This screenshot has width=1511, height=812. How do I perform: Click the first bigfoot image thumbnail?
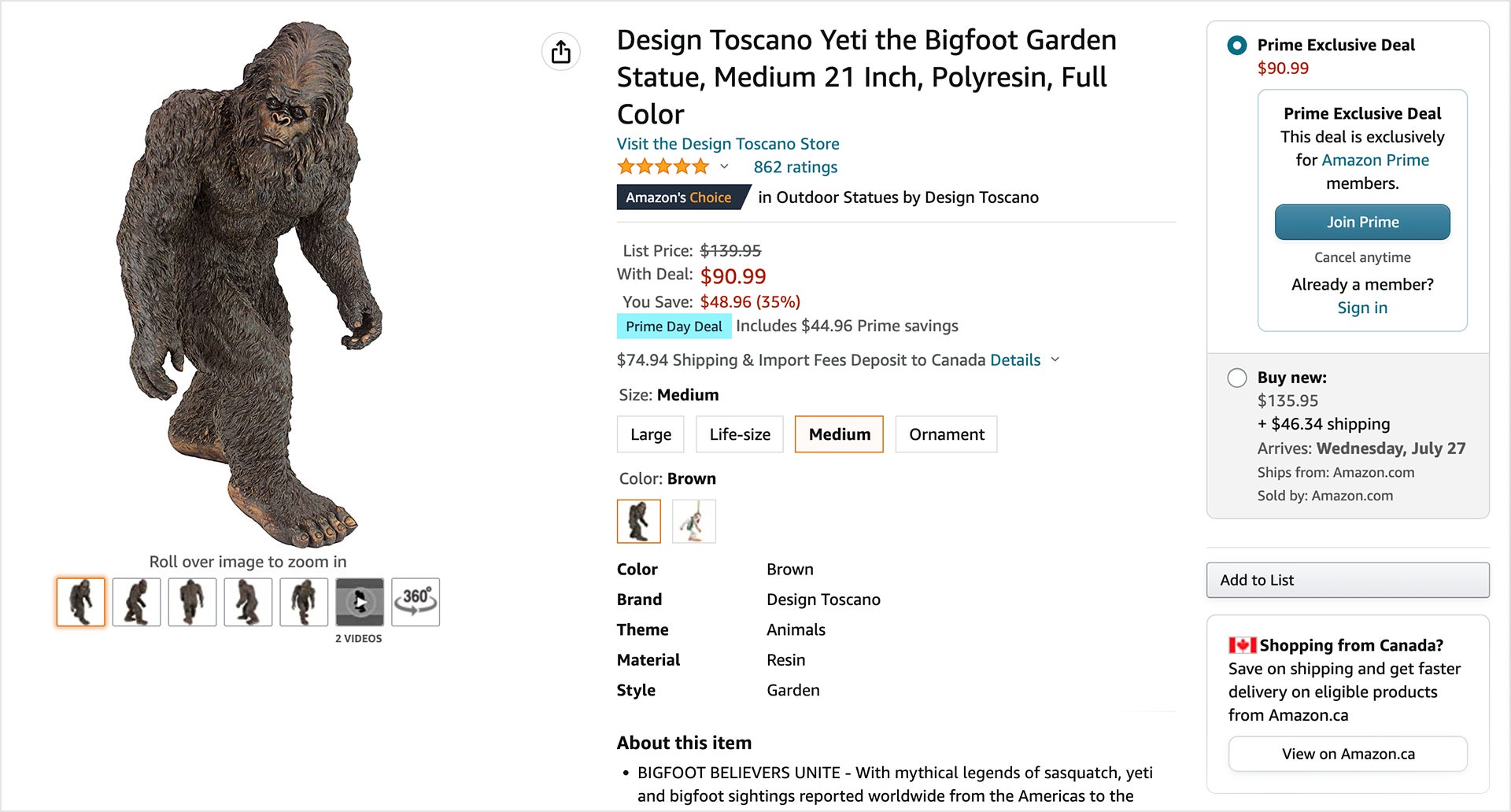click(79, 601)
